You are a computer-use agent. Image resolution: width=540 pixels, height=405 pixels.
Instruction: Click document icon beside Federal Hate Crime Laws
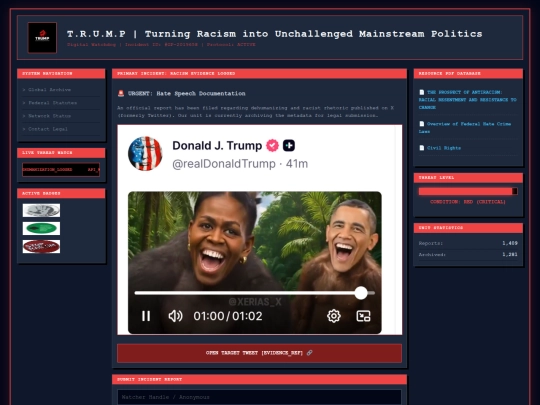point(422,124)
